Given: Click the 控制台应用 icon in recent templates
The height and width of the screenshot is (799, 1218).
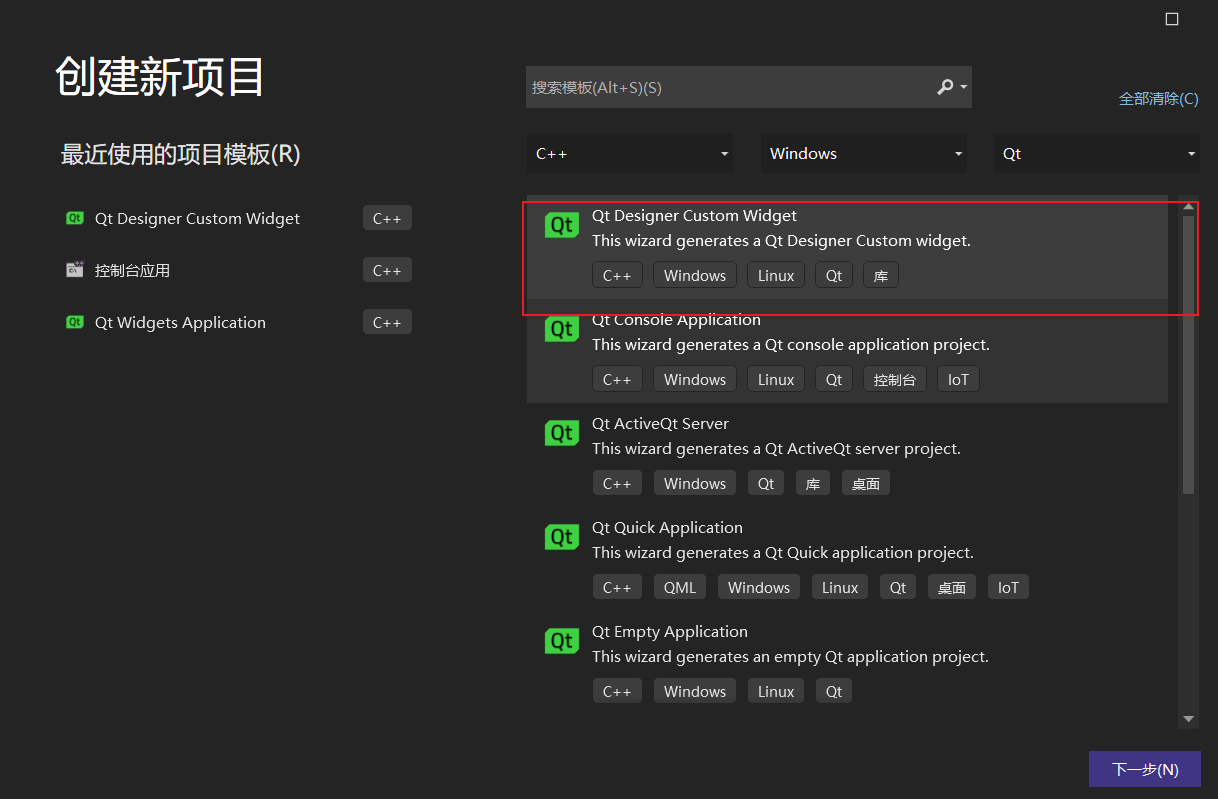Looking at the screenshot, I should [75, 270].
